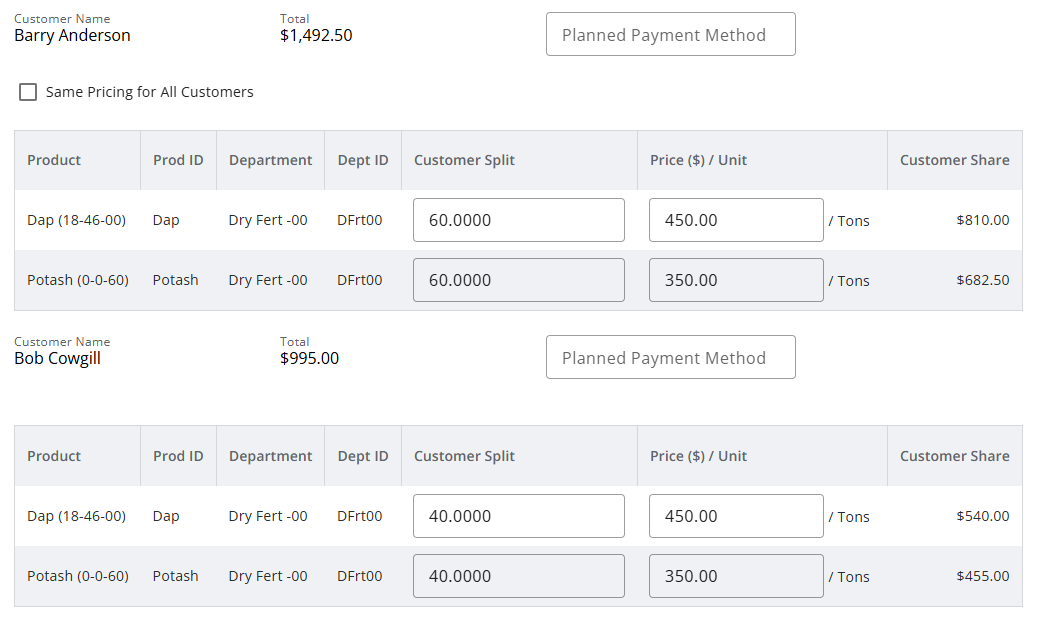
Task: Click Barry Anderson's Potash price field
Action: coord(735,280)
